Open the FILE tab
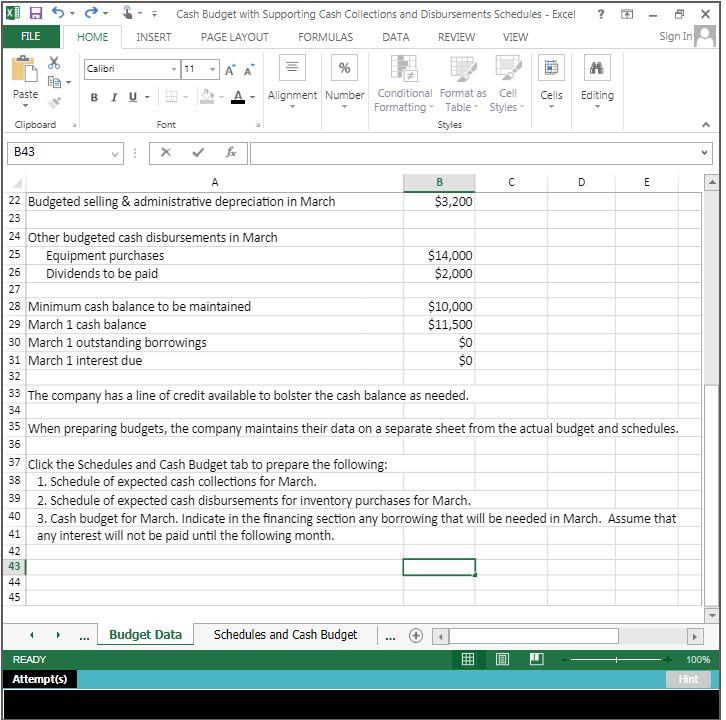This screenshot has width=726, height=720. [x=31, y=36]
